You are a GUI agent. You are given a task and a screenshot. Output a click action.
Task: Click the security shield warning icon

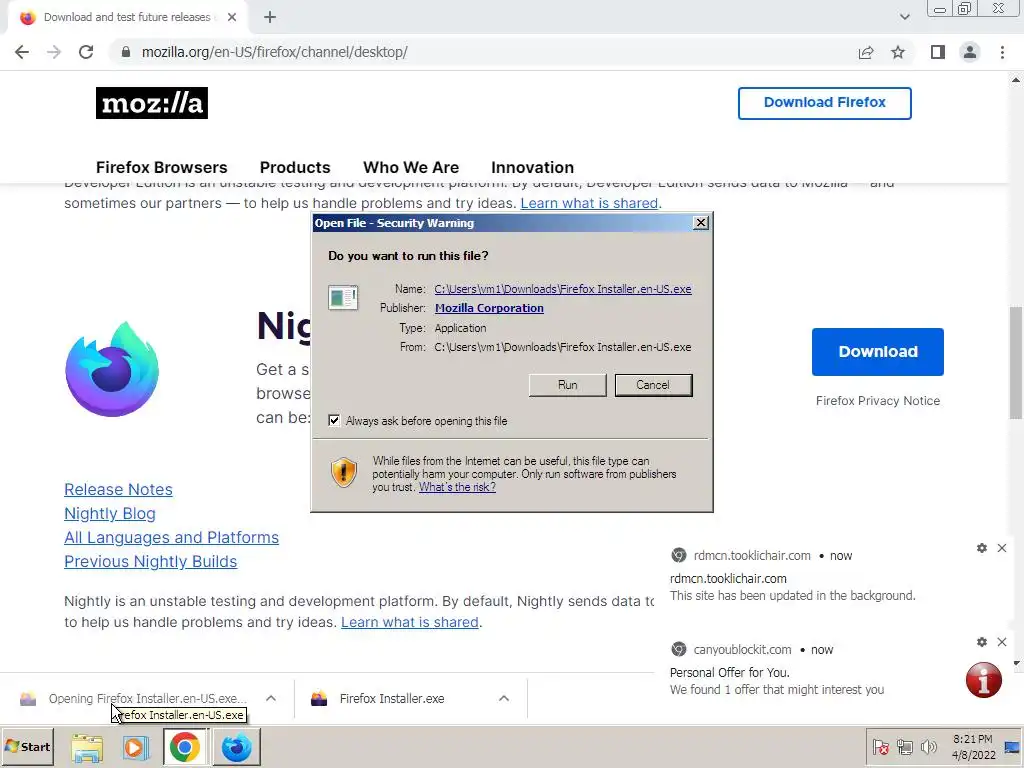click(344, 472)
